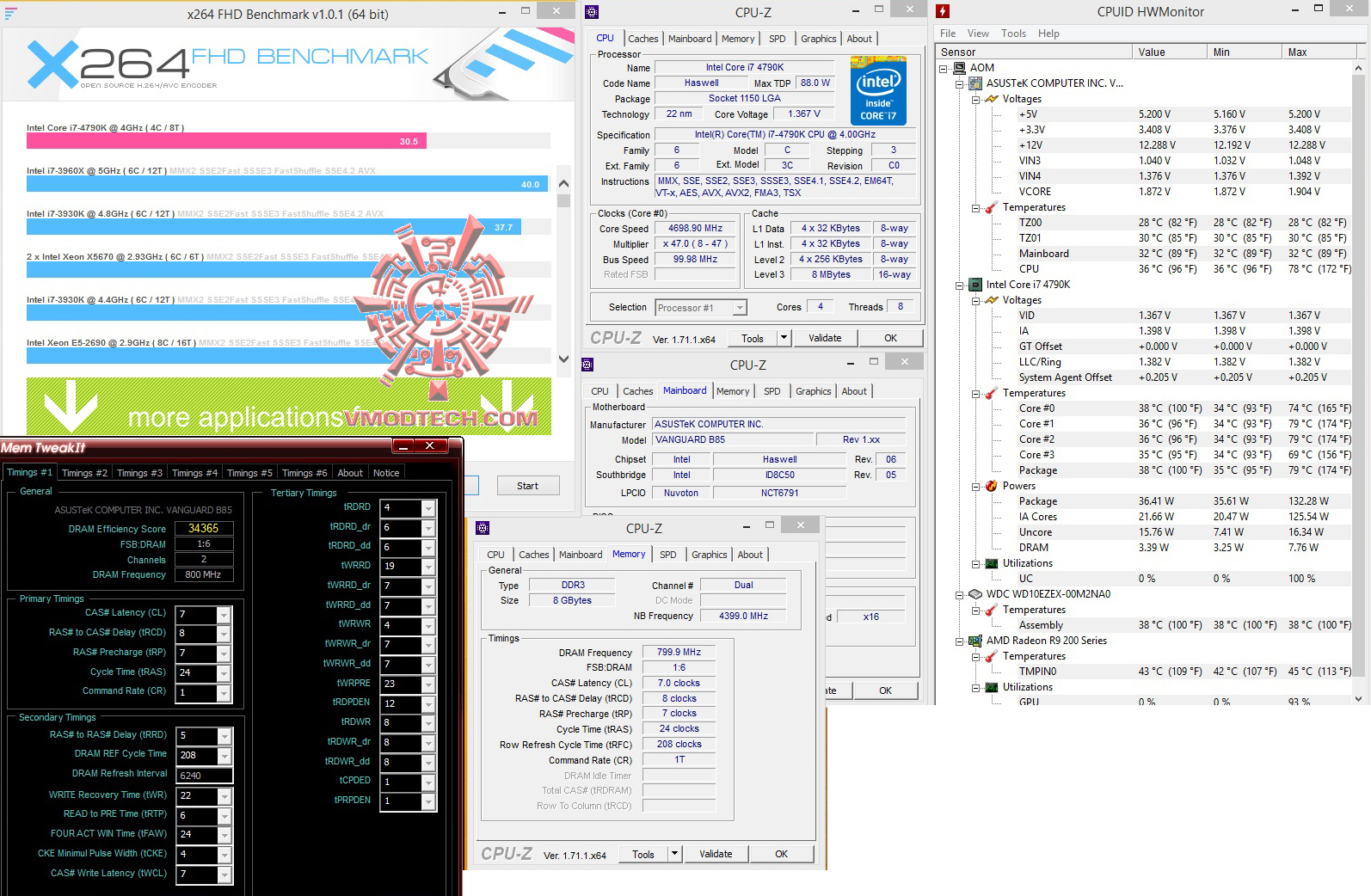This screenshot has width=1371, height=896.
Task: Click the AOM computer icon in HWMonitor
Action: 959,68
